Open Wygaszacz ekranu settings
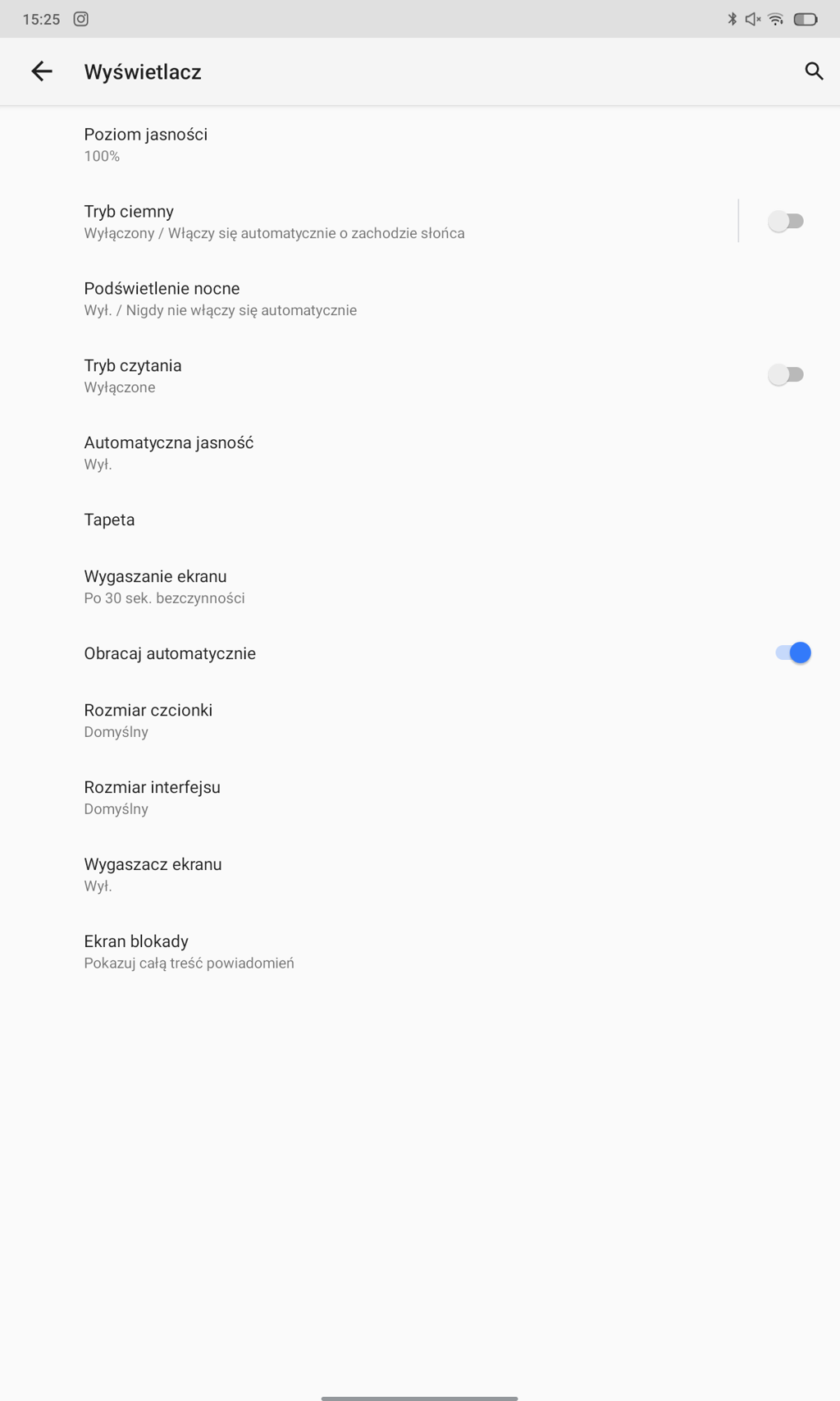The image size is (840, 1401). 420,875
